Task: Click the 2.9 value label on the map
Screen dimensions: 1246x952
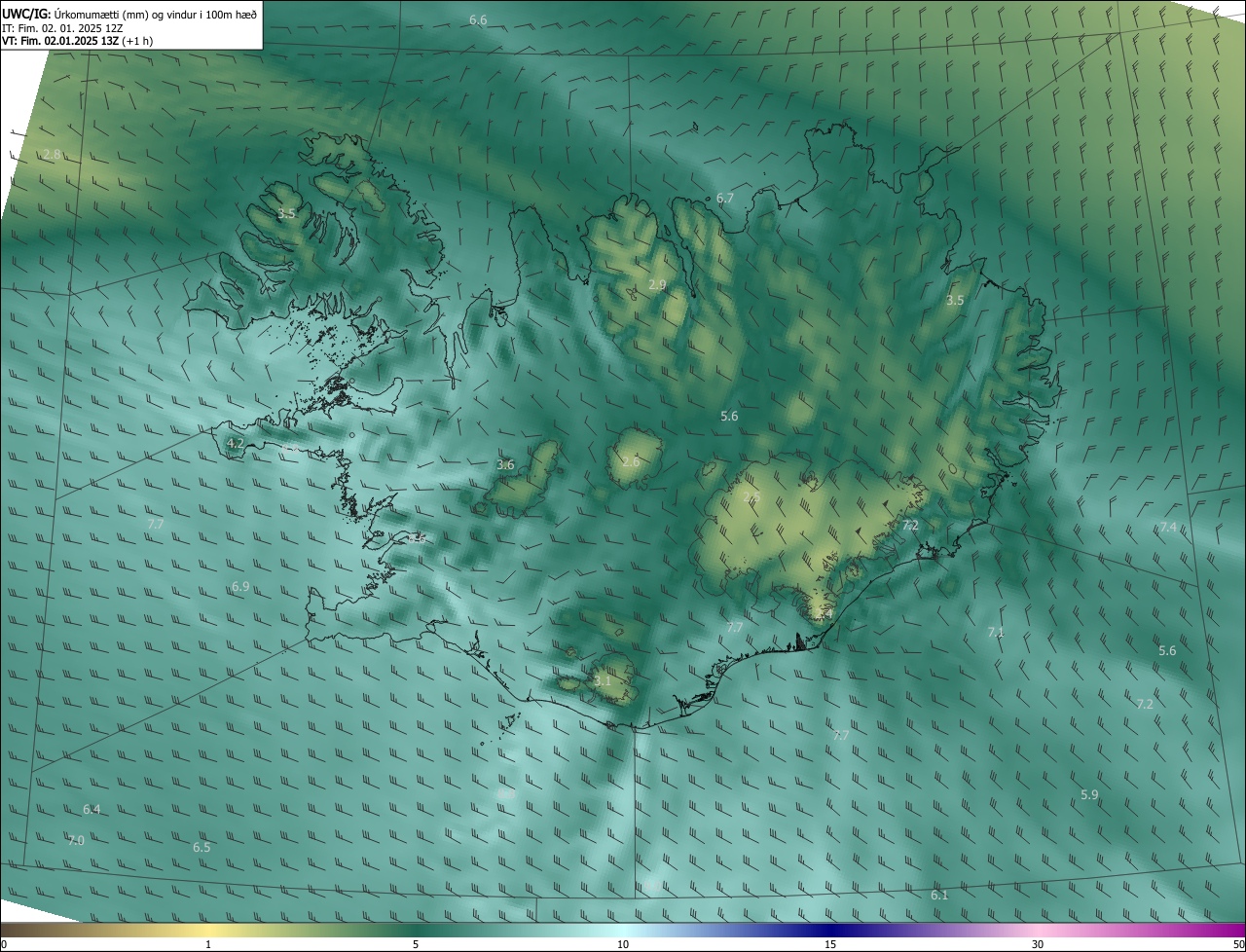Action: click(657, 284)
